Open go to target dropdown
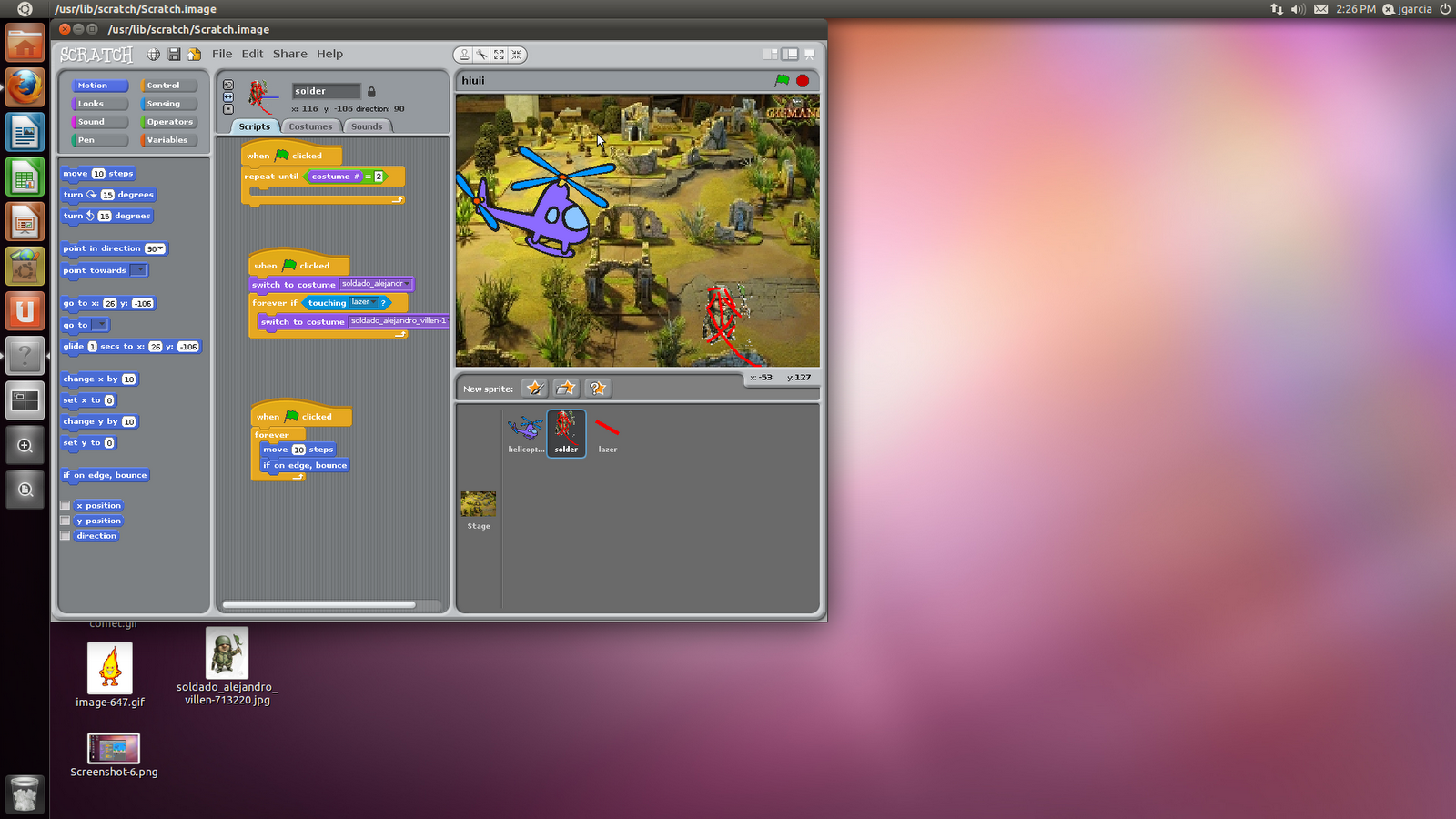The image size is (1456, 819). coord(100,325)
